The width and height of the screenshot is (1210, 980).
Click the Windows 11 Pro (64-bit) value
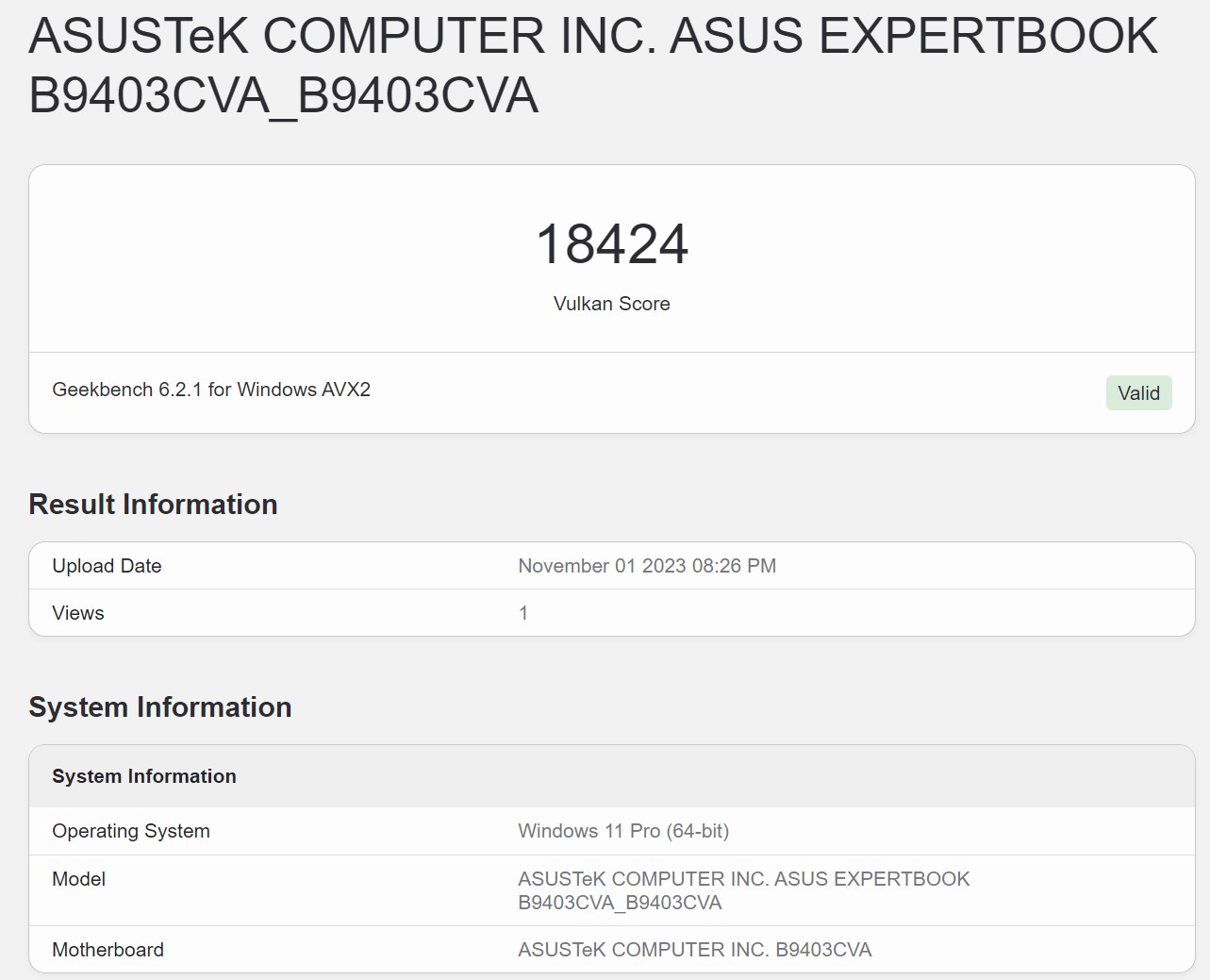623,831
